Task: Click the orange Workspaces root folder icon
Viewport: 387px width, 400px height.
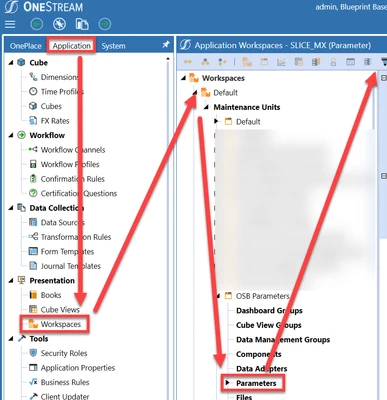Action: coord(194,78)
